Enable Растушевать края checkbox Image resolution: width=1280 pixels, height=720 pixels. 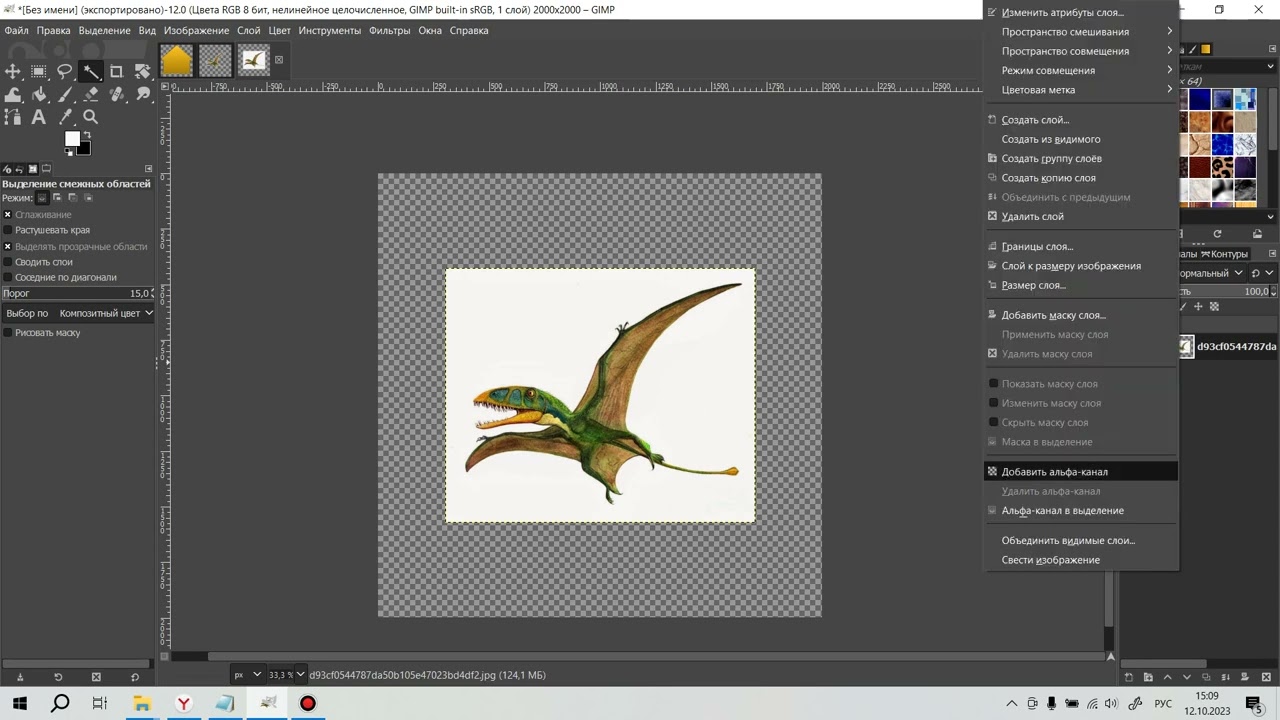(8, 230)
